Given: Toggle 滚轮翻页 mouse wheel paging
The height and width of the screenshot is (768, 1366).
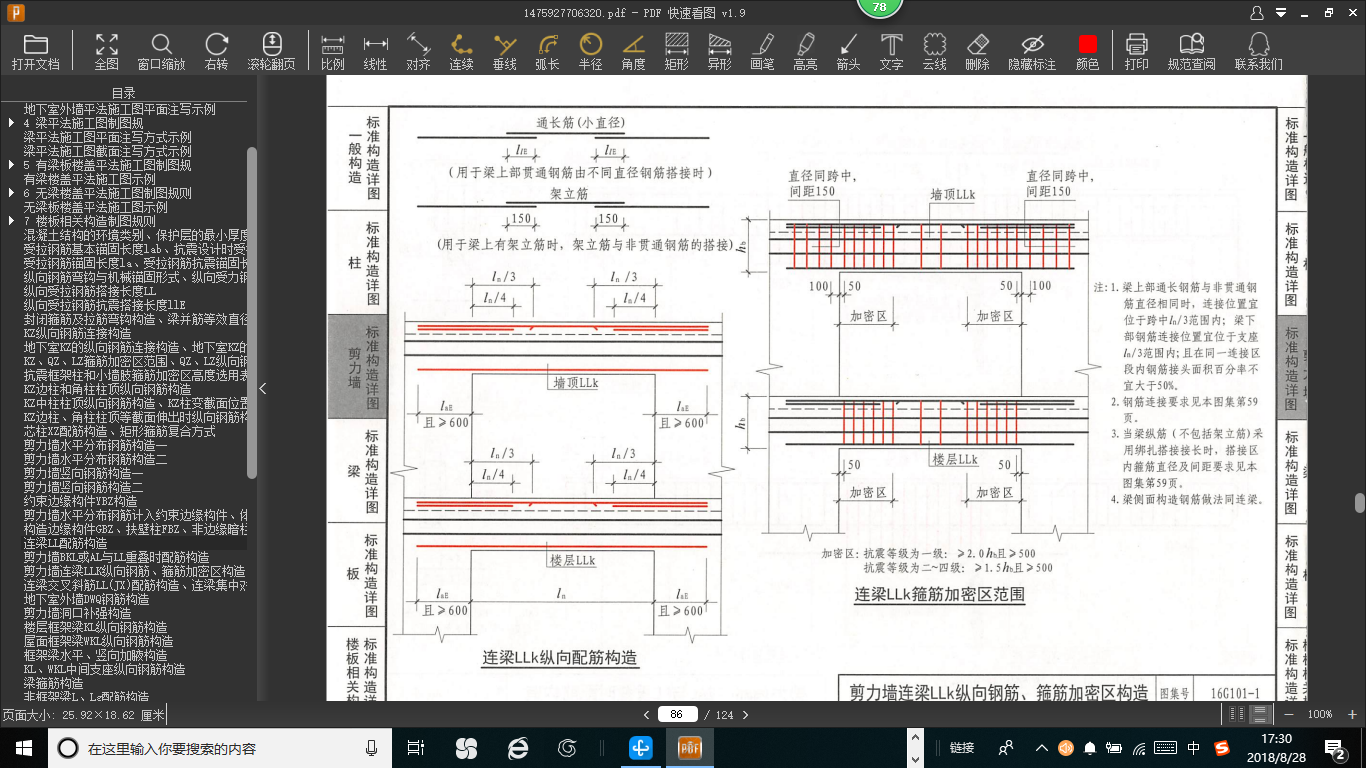Looking at the screenshot, I should [271, 51].
